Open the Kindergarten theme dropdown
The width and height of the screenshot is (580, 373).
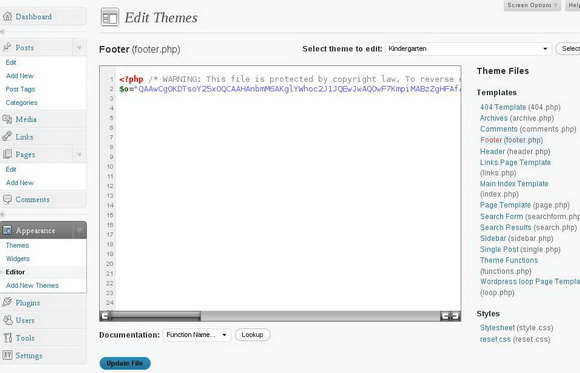point(468,49)
